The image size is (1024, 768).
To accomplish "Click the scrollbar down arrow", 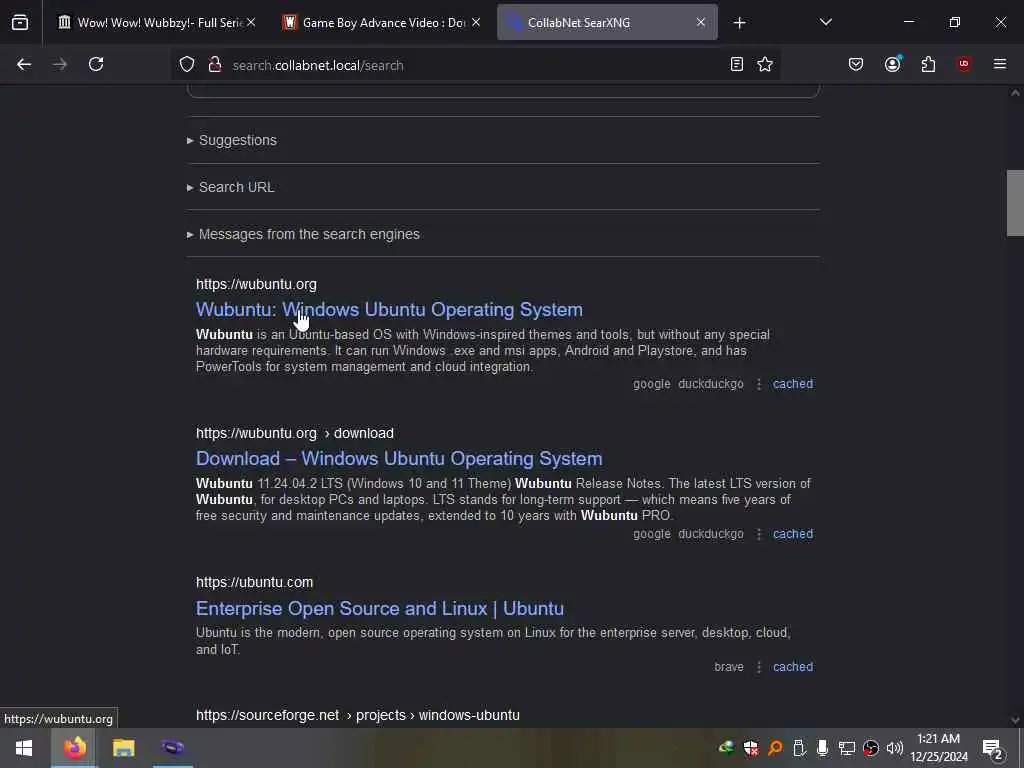I will 1015,720.
